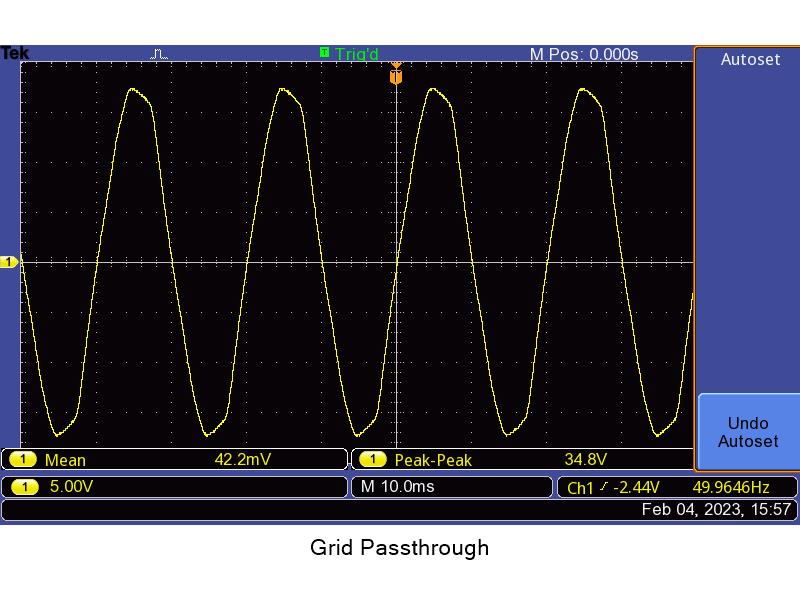Click the M Pos: 0.000s readout
800x600 pixels.
pos(584,54)
